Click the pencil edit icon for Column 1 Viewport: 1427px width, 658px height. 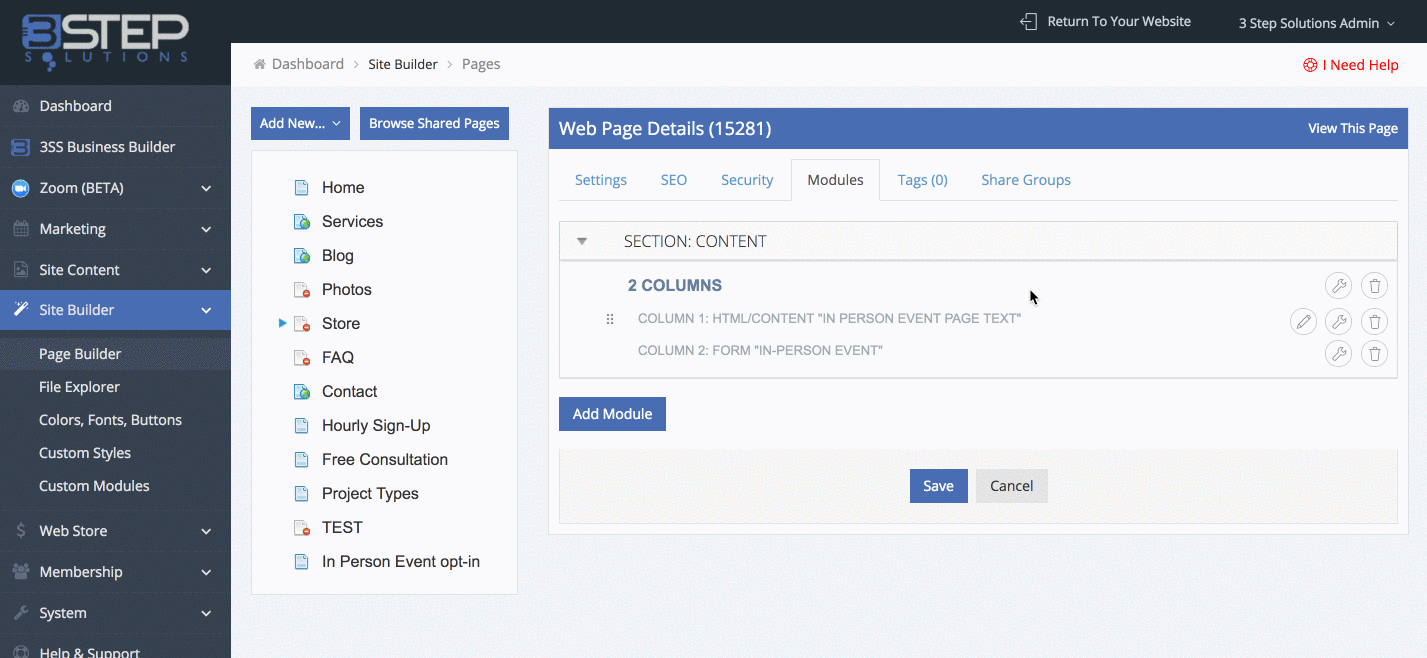pos(1302,321)
